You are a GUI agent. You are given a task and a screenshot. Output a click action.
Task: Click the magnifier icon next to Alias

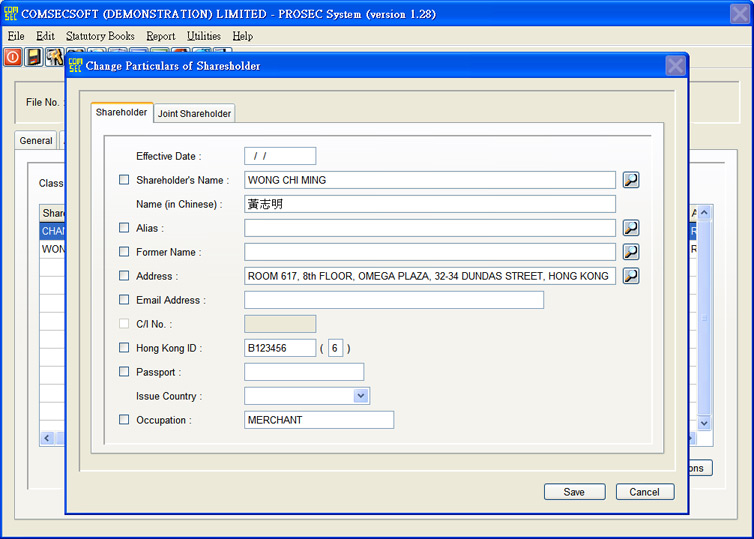[x=631, y=228]
